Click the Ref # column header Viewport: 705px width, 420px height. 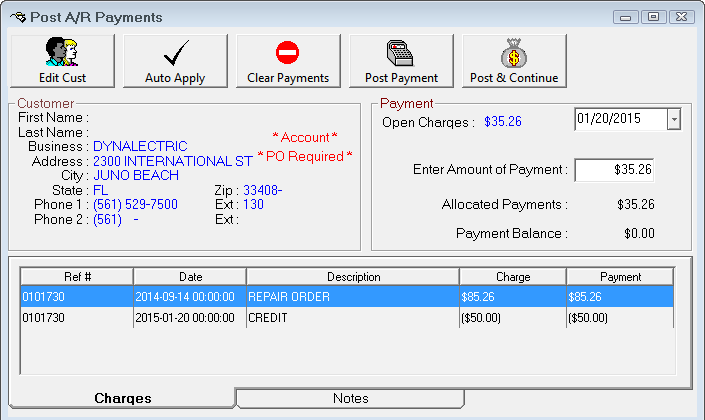(76, 277)
